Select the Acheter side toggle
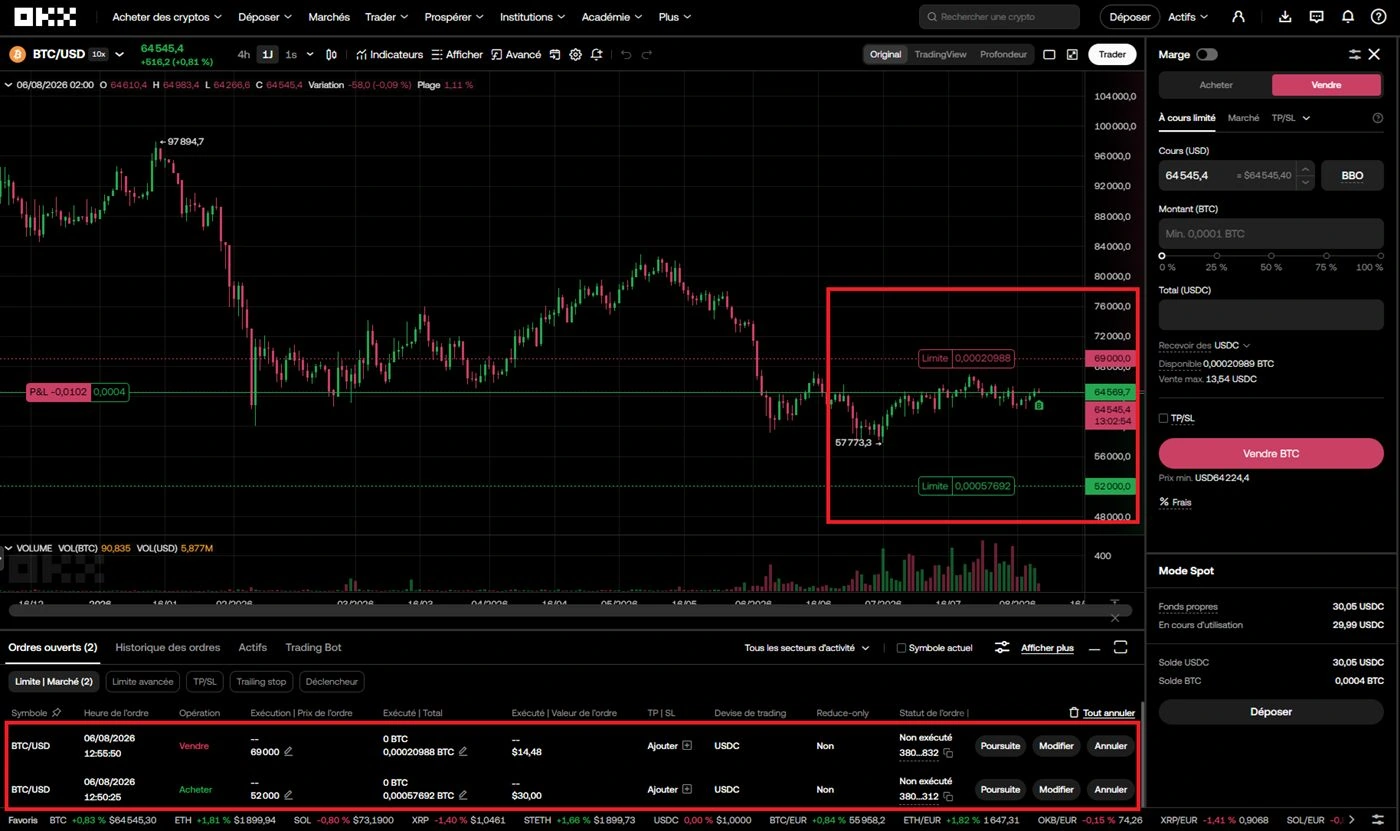Screen dimensions: 1400x831 click(1216, 85)
